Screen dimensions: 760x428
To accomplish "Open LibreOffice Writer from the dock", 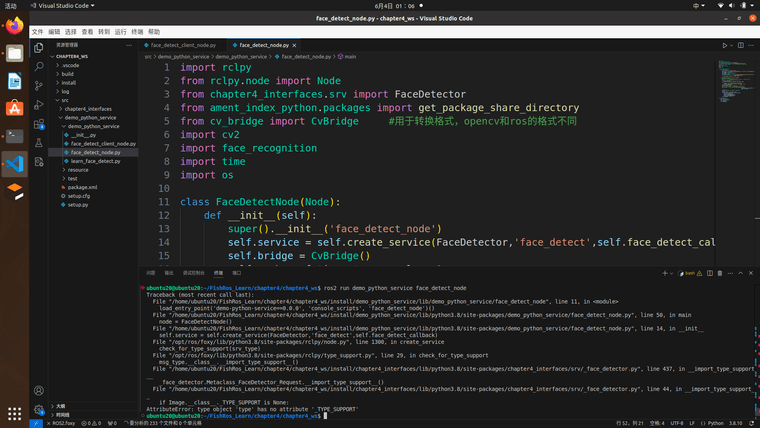I will pos(15,81).
